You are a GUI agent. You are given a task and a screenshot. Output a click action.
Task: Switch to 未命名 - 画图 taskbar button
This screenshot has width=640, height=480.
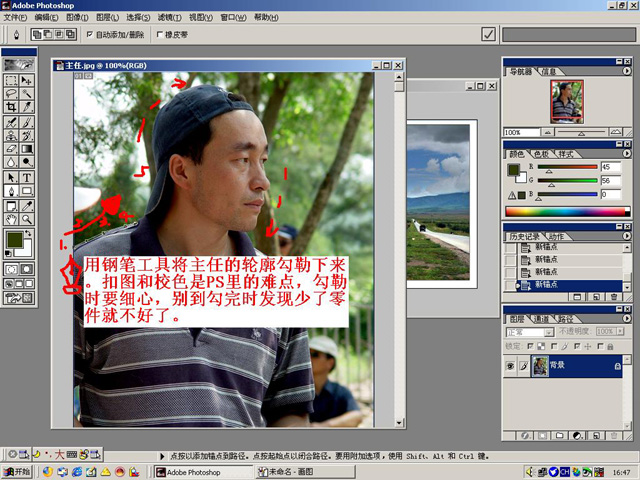(x=306, y=472)
